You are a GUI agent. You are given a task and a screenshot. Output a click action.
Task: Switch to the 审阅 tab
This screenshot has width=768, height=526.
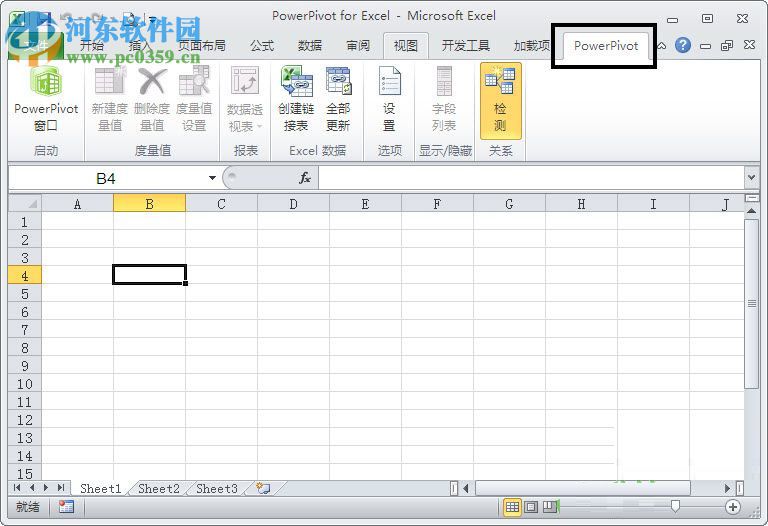pyautogui.click(x=358, y=46)
